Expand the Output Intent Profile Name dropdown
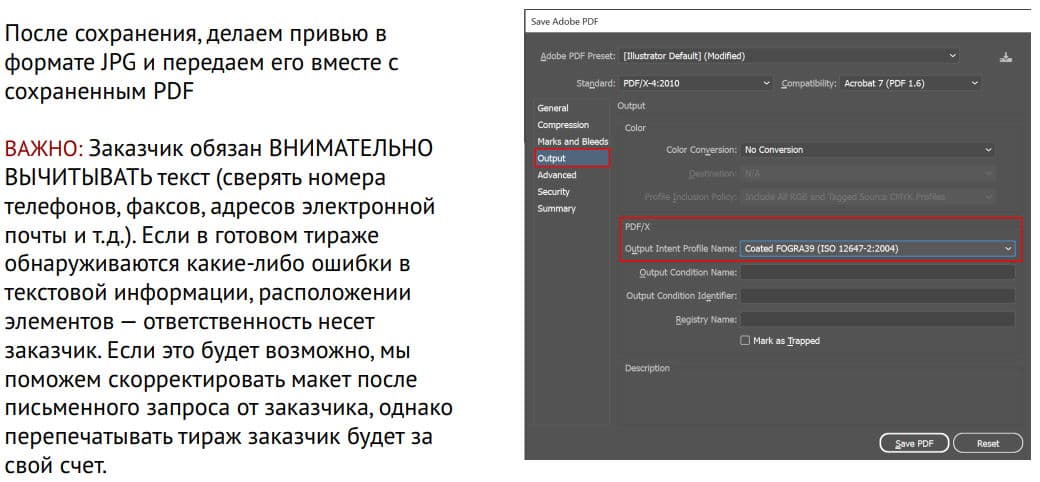 coord(878,249)
